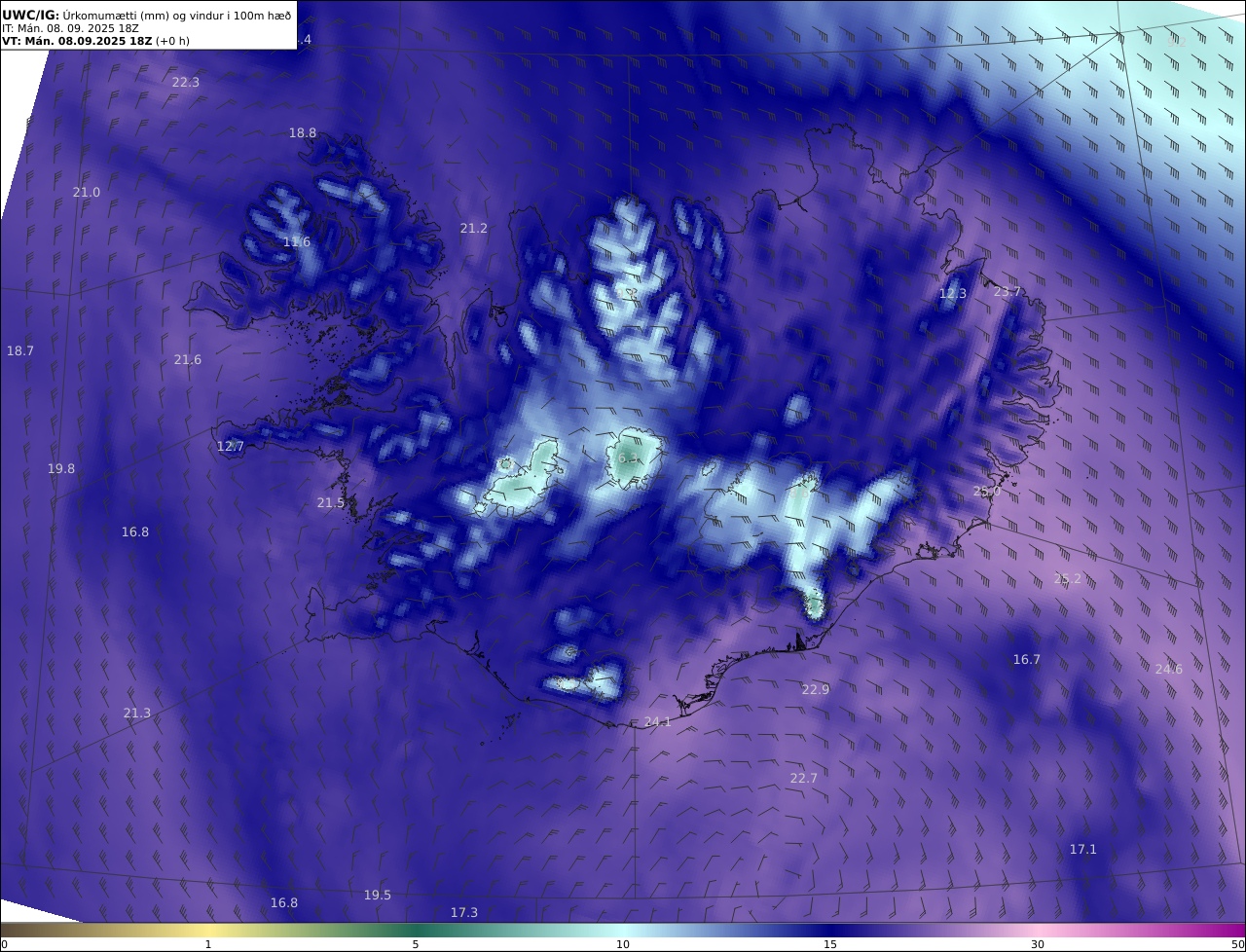
Task: Click the 24.6 wind value label
Action: tap(1169, 670)
